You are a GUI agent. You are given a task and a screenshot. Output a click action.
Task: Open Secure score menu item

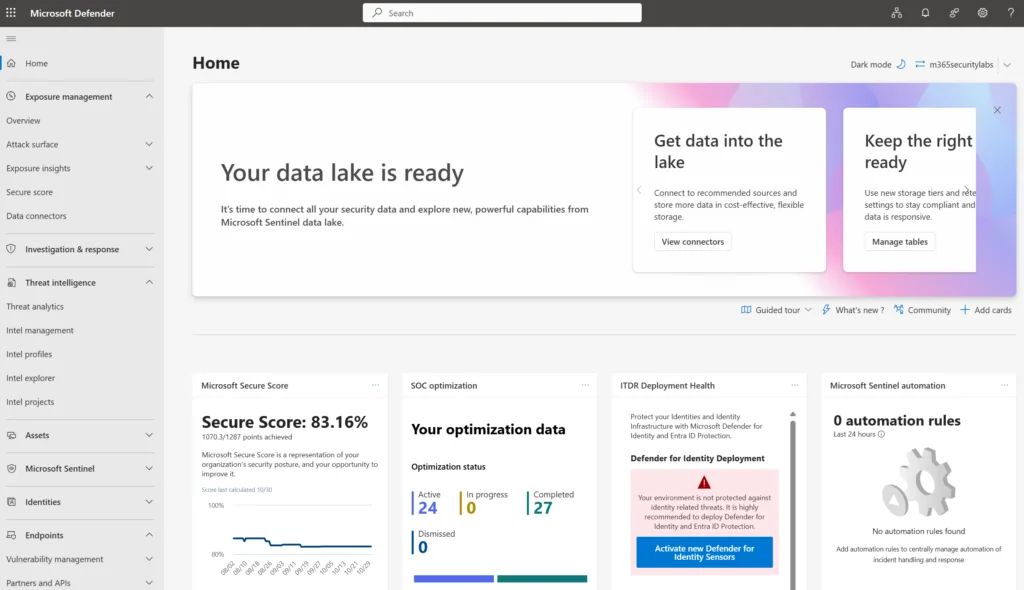tap(29, 192)
